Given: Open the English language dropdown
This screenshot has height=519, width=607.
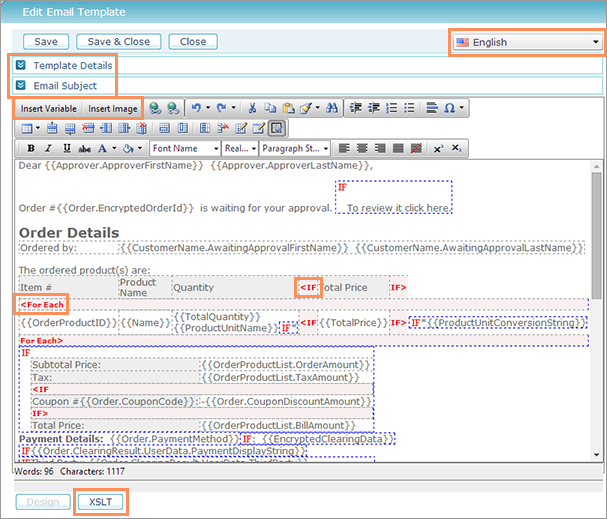Looking at the screenshot, I should [x=527, y=42].
